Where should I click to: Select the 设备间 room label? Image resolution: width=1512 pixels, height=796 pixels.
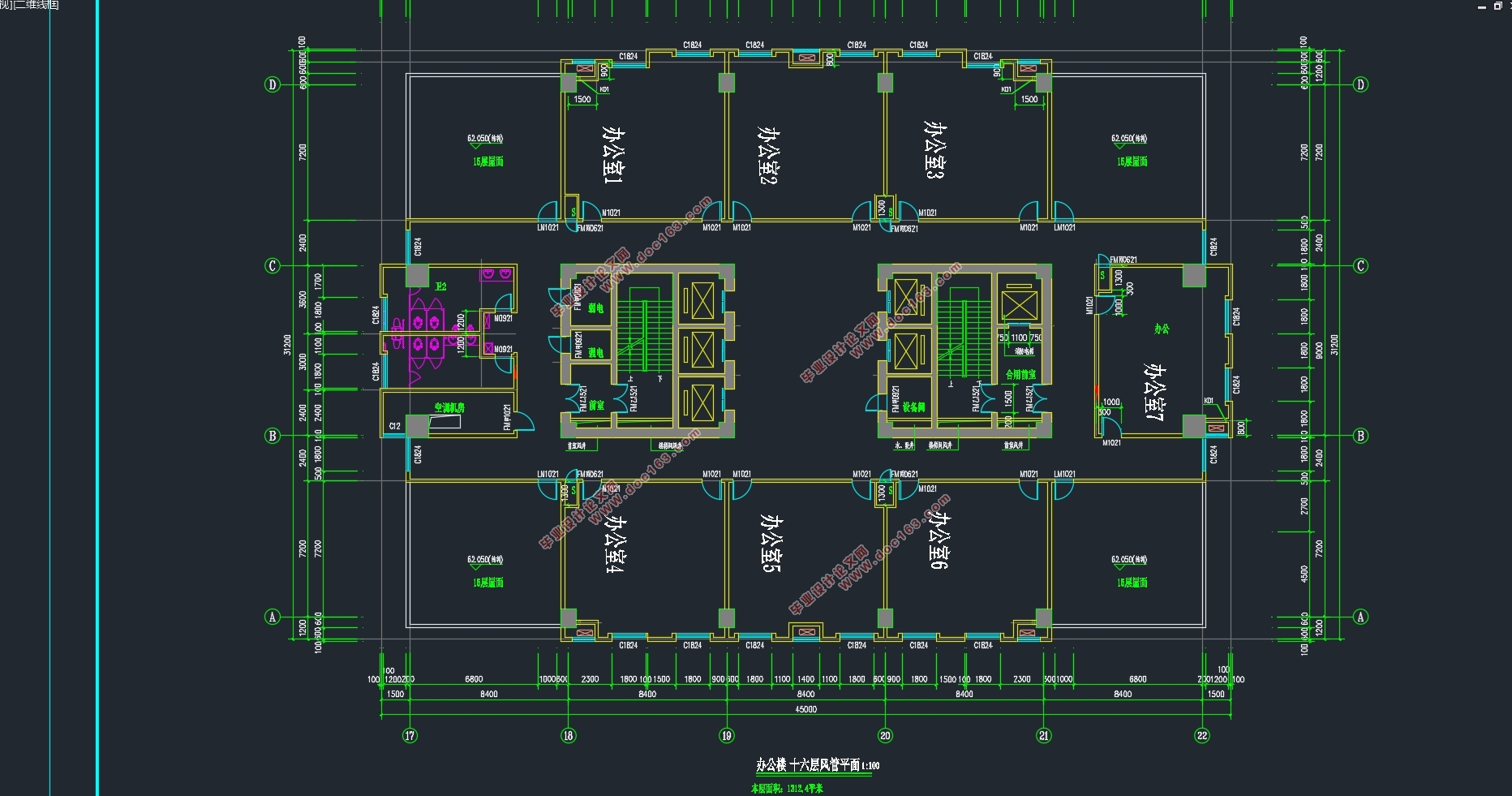point(913,407)
